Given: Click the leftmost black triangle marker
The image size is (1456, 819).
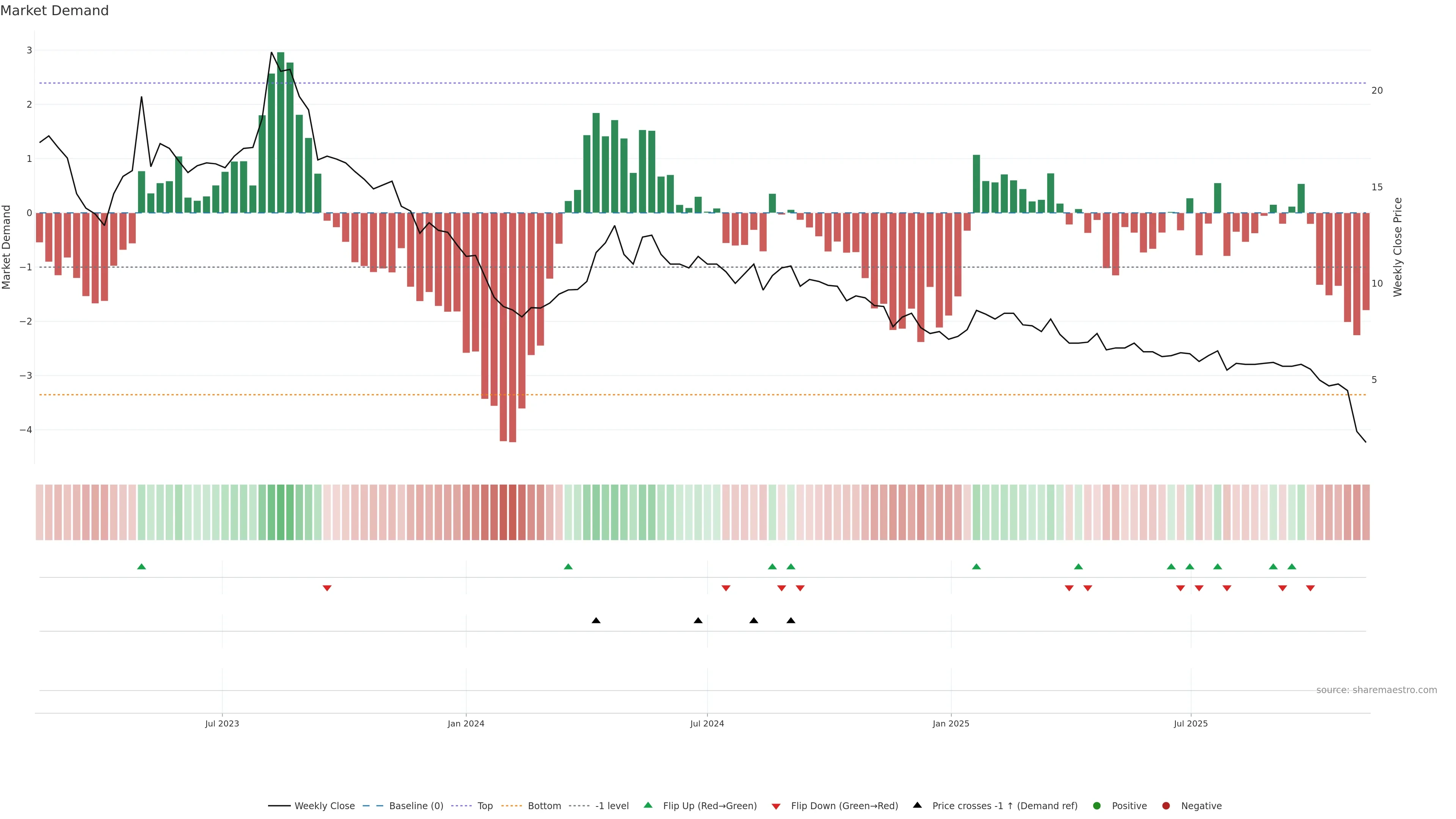Looking at the screenshot, I should pos(596,621).
